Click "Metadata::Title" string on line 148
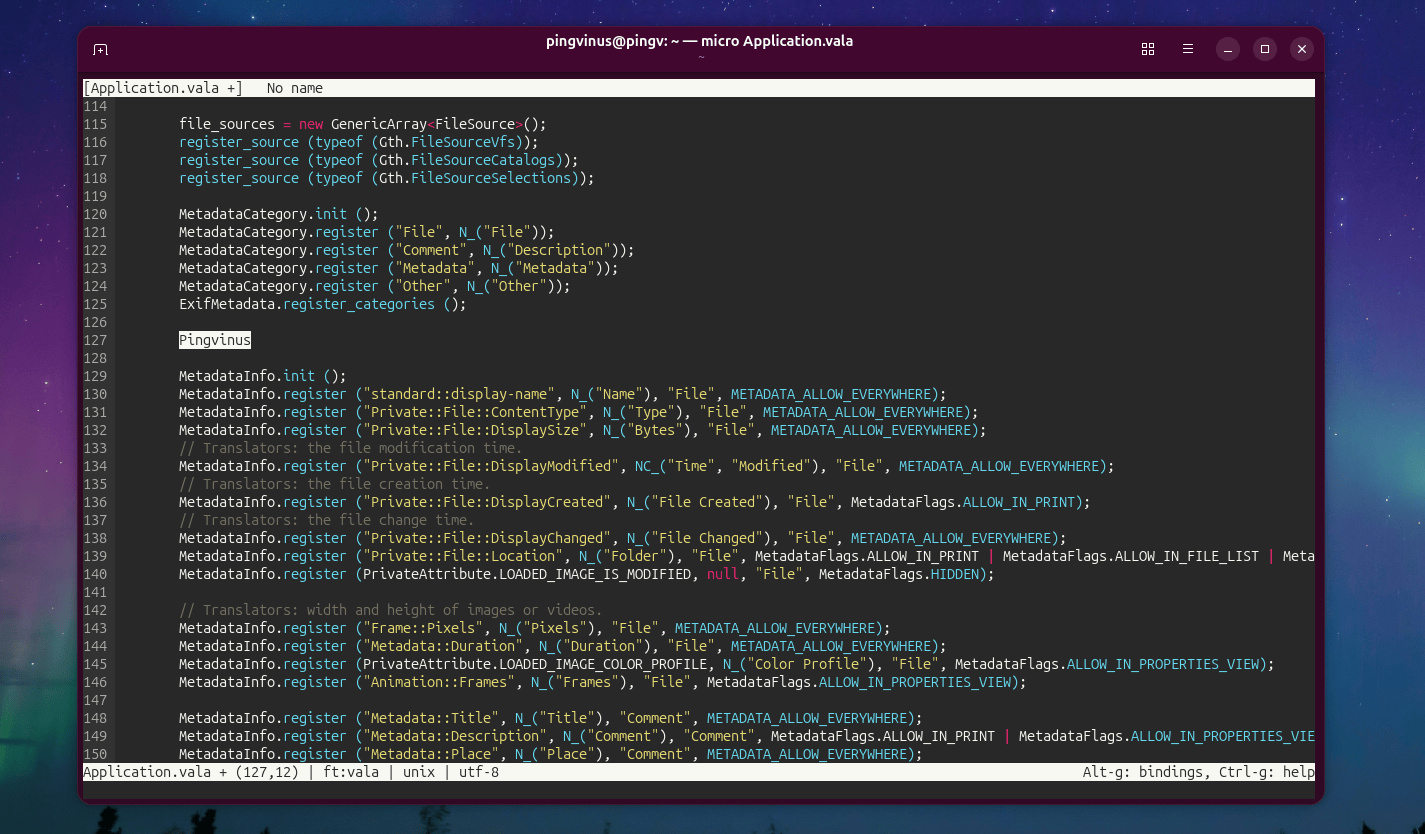 [x=431, y=718]
